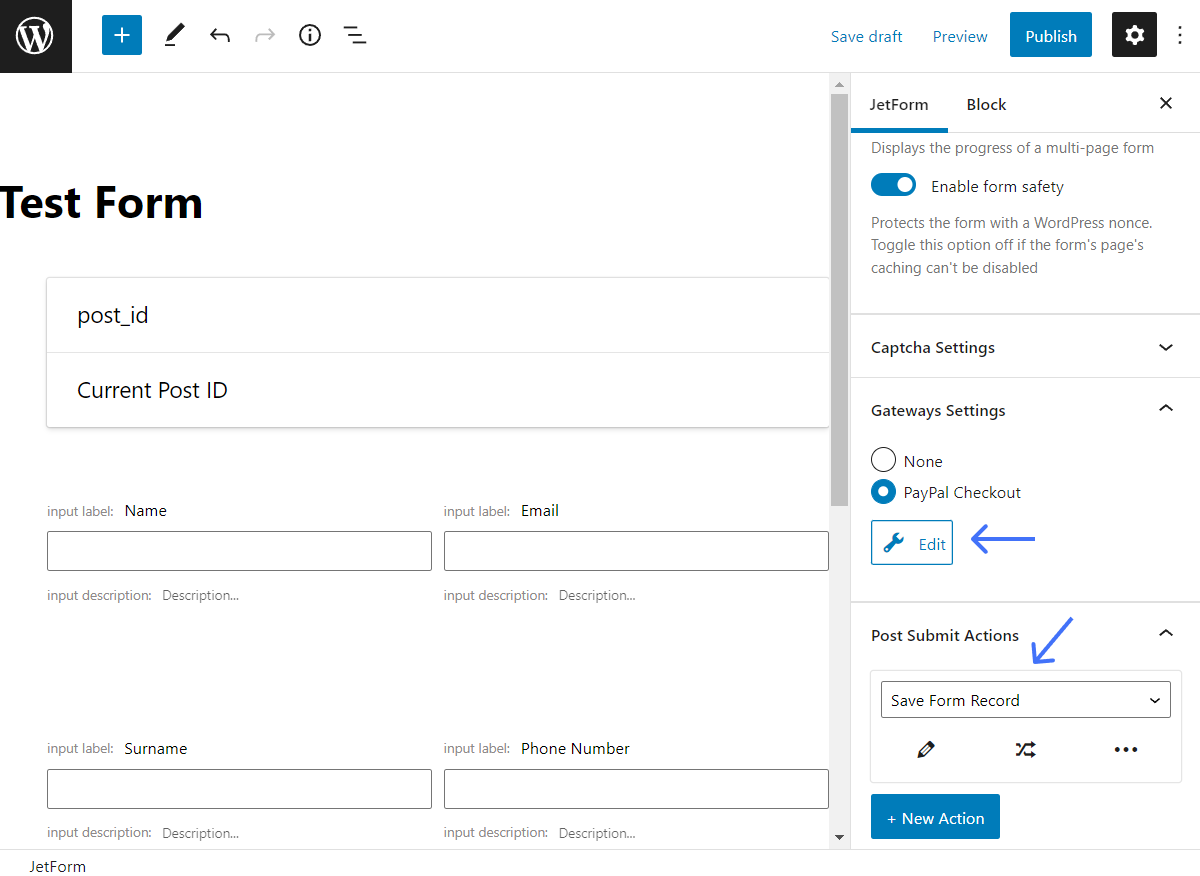Open the document Outline (list view) icon
This screenshot has width=1200, height=876.
pos(355,35)
